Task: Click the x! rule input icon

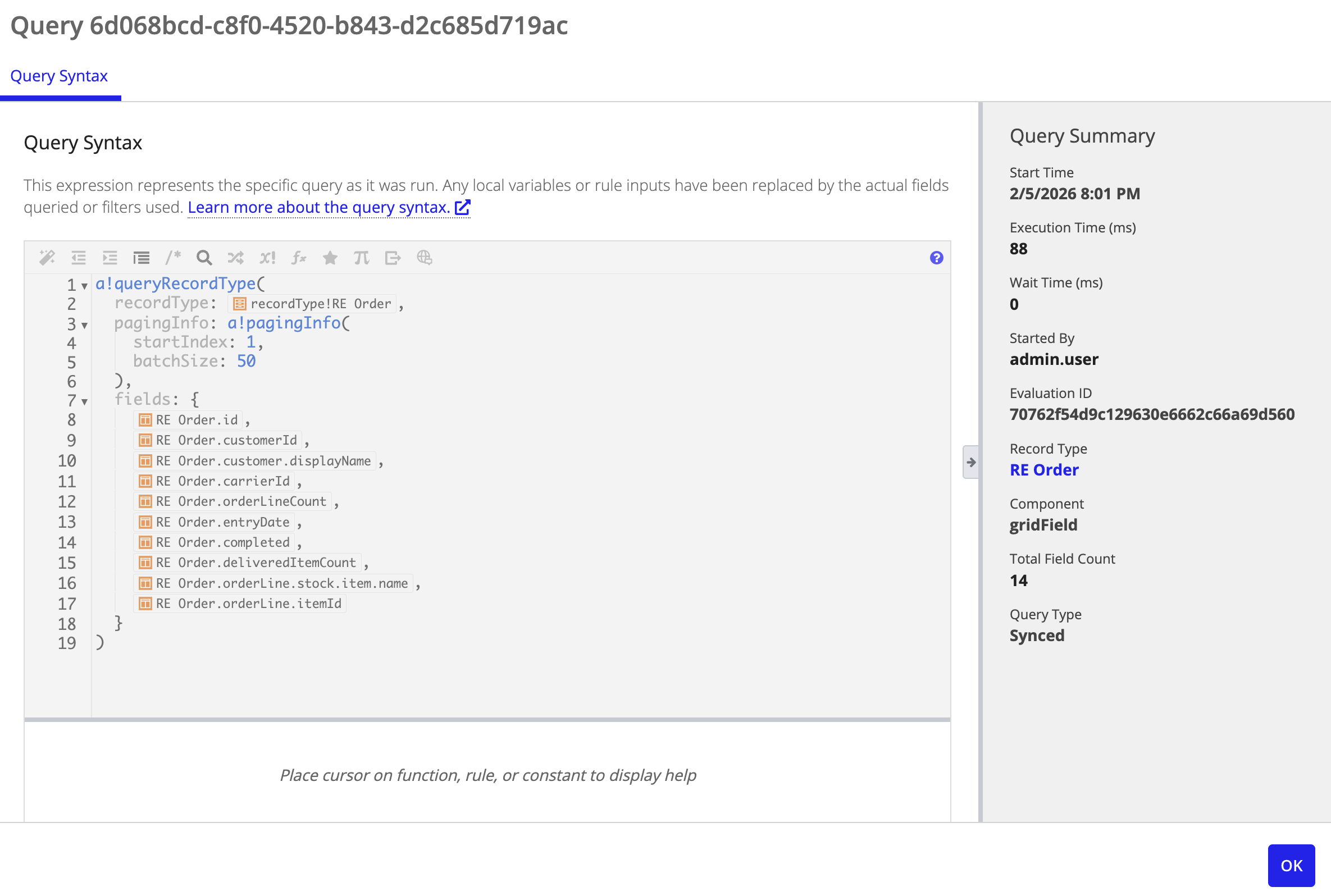Action: [267, 258]
